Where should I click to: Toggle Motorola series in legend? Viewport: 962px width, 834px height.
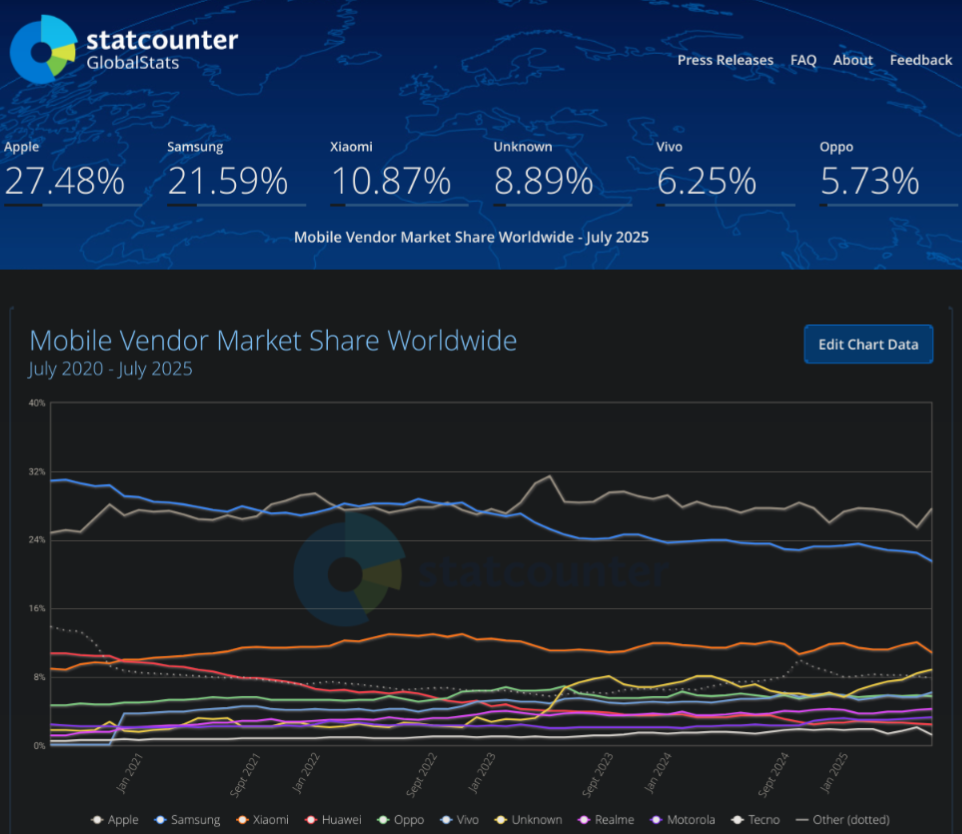[683, 820]
